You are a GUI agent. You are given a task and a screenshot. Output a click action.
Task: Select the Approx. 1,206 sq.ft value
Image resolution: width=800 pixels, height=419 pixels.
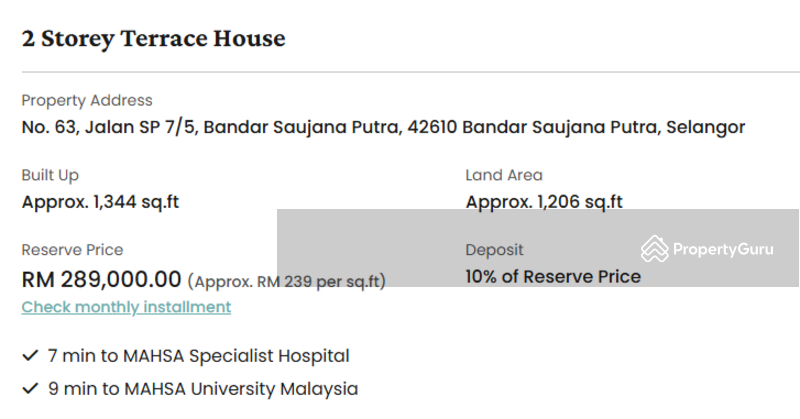coord(544,201)
